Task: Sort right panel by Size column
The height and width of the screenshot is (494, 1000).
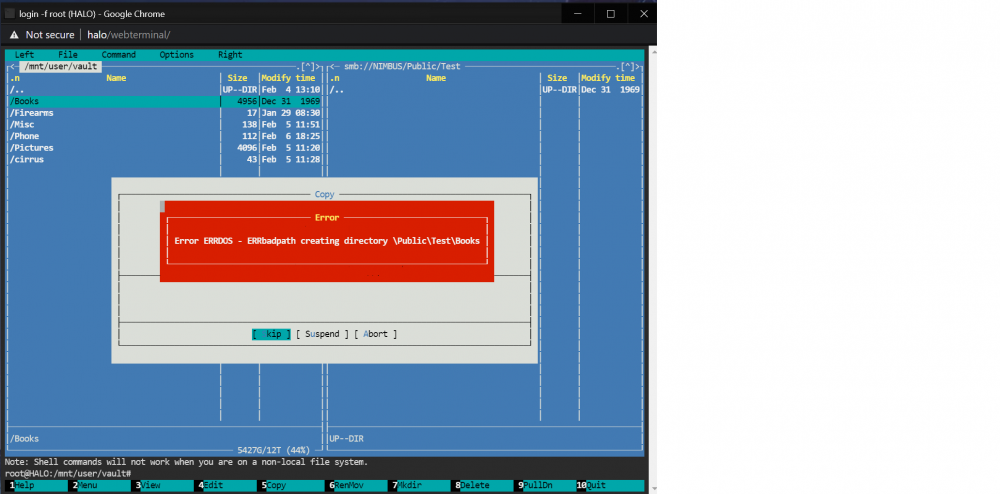Action: click(x=557, y=78)
